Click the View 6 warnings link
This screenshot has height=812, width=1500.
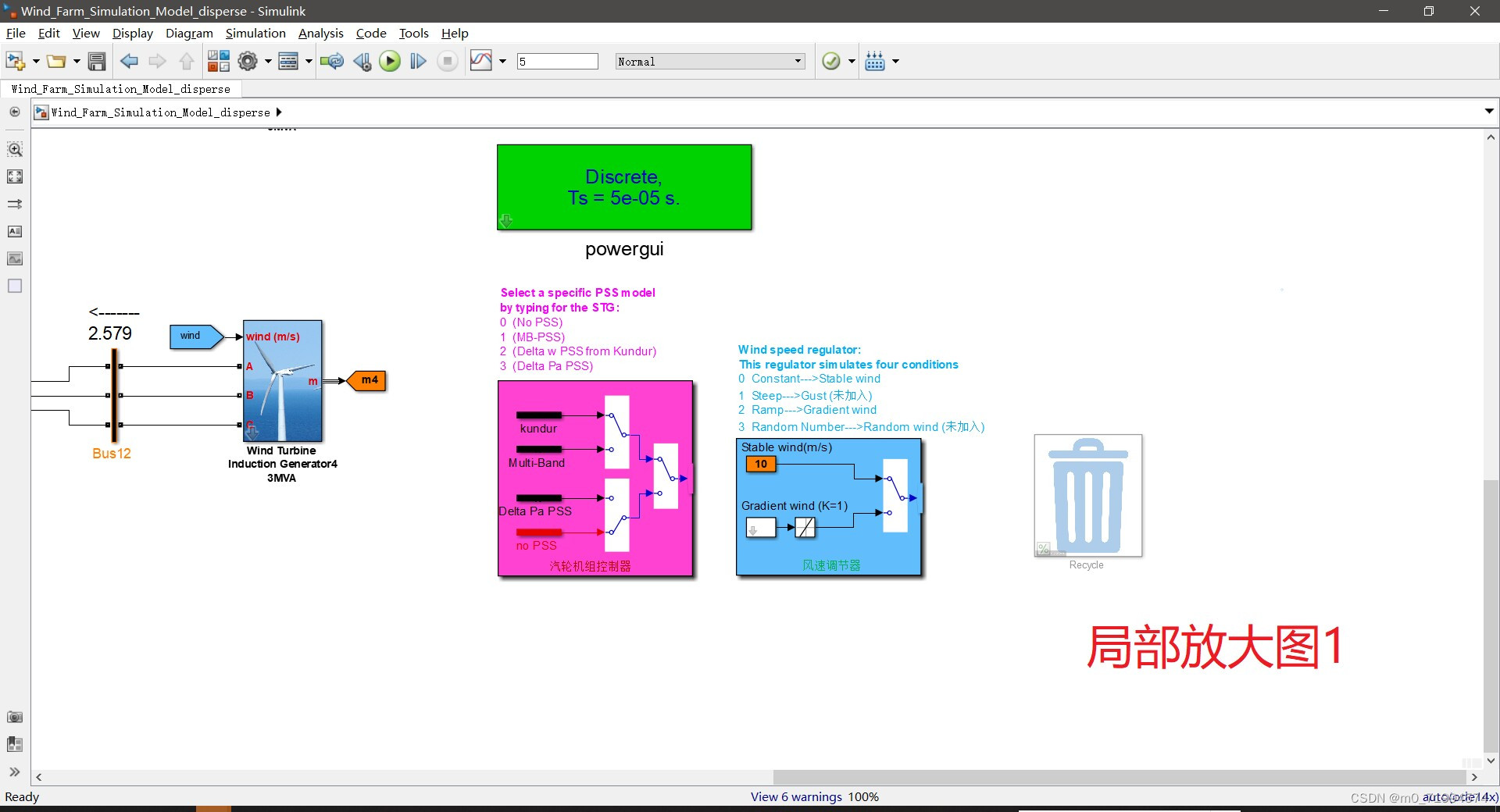pyautogui.click(x=796, y=796)
